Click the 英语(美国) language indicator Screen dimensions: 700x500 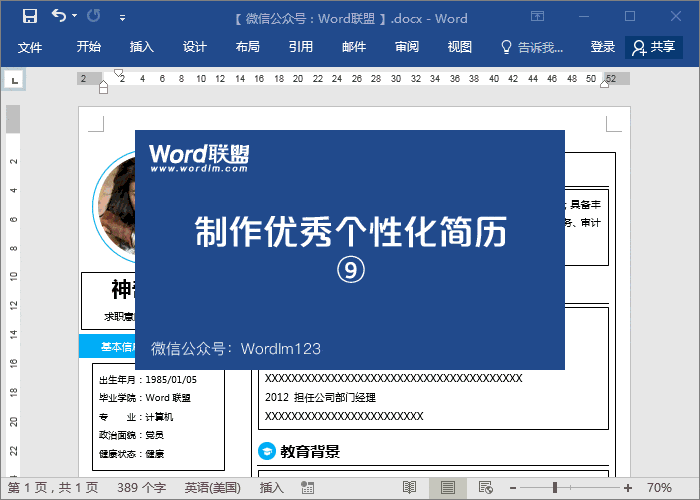tap(212, 488)
